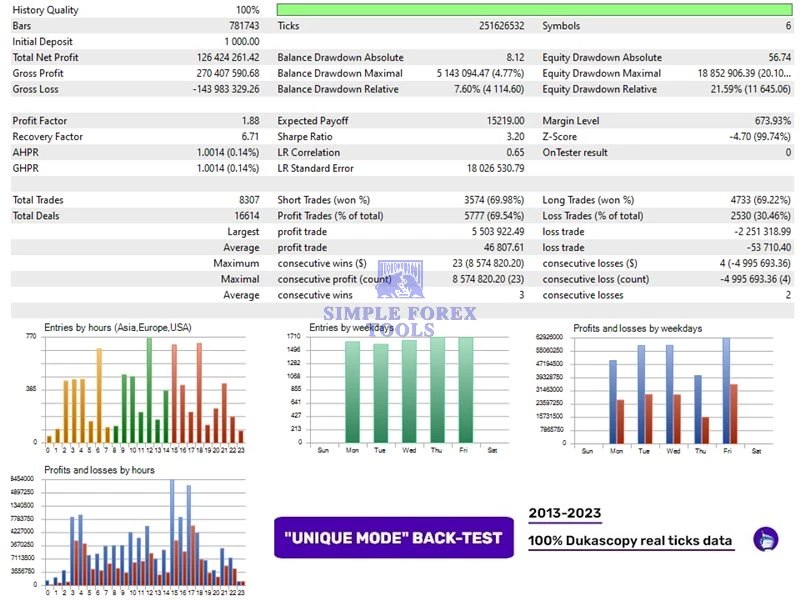The width and height of the screenshot is (800, 600).
Task: Click the "UNIQUE MODE" BACK-TEST button
Action: tap(393, 538)
